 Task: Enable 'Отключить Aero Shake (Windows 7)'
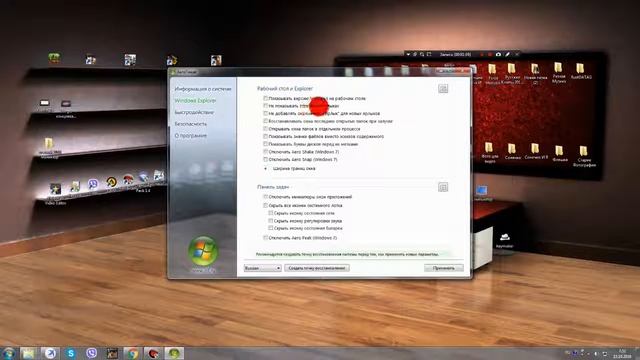[266, 152]
